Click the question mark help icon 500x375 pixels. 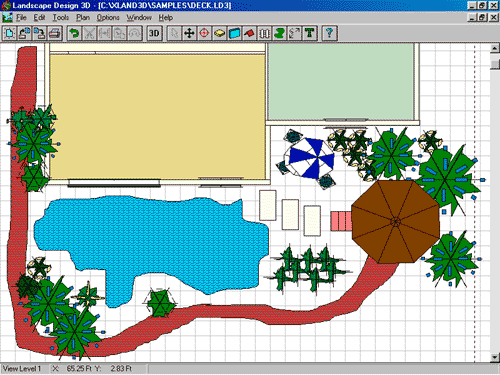click(x=330, y=33)
